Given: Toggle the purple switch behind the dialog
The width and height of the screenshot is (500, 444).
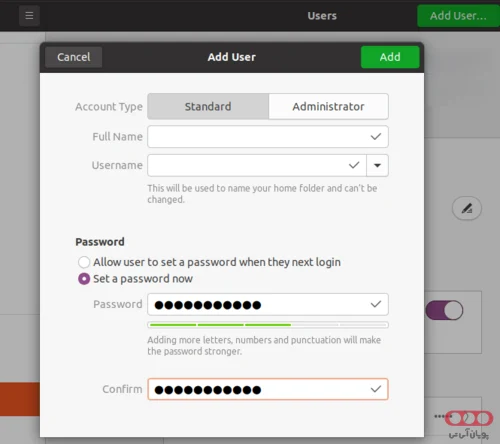Looking at the screenshot, I should point(444,310).
